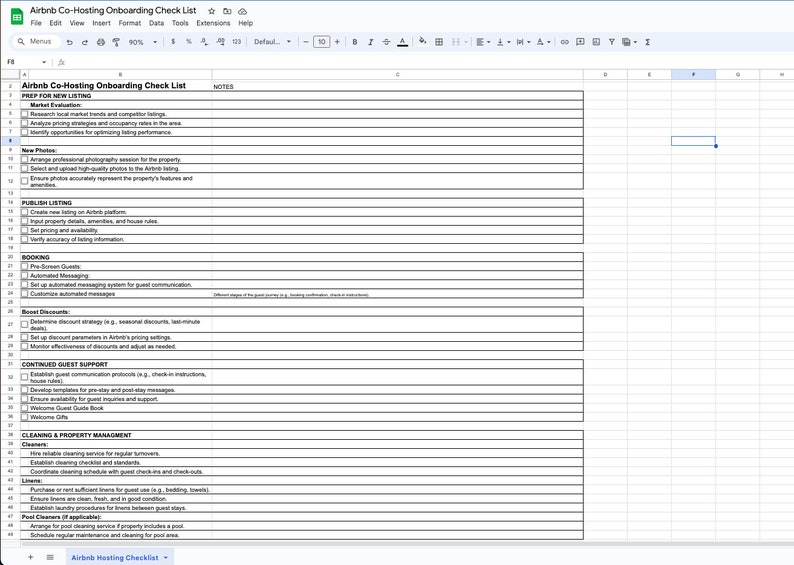Screen dimensions: 794x565
Task: Open the name box dropdown arrow
Action: pos(44,62)
